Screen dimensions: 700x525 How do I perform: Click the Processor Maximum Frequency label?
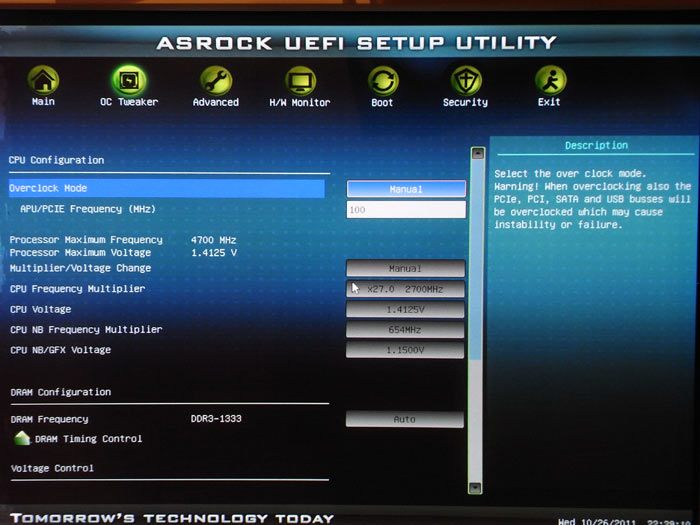click(86, 240)
